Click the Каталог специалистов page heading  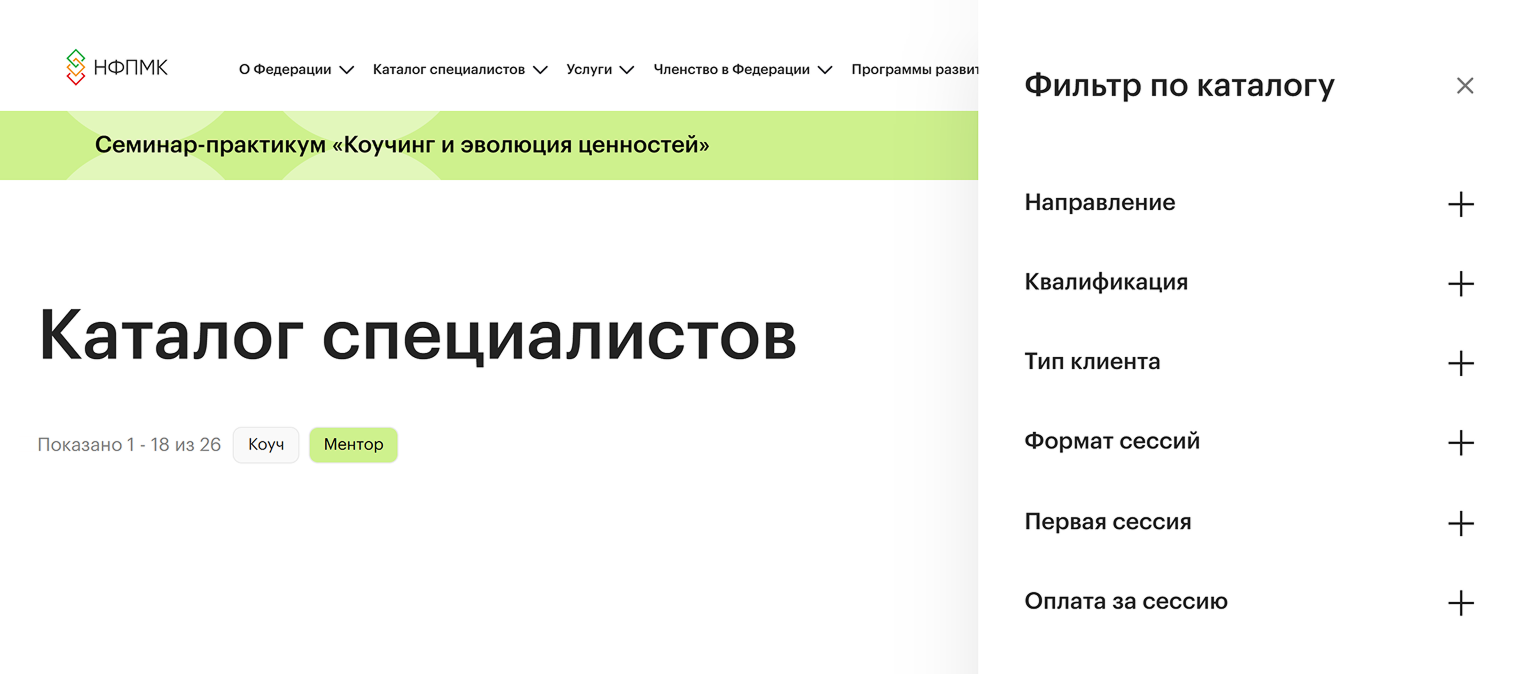pos(417,335)
